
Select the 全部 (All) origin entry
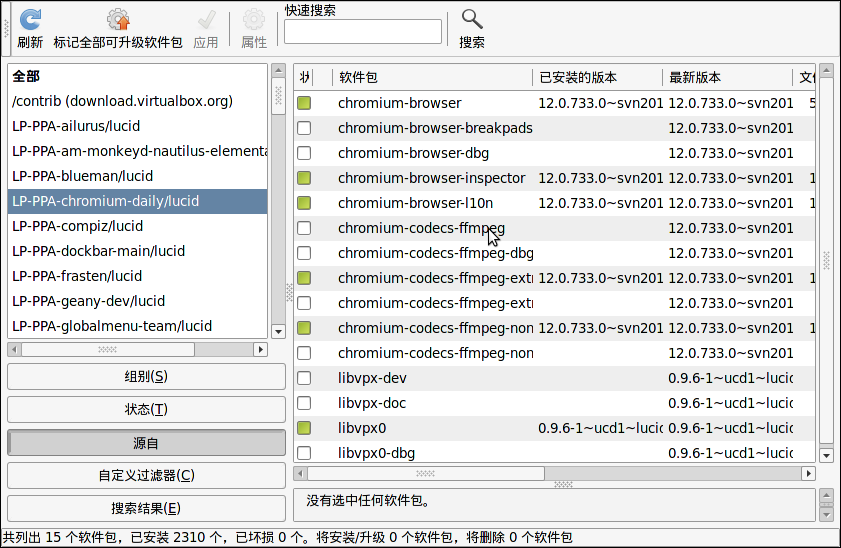137,76
